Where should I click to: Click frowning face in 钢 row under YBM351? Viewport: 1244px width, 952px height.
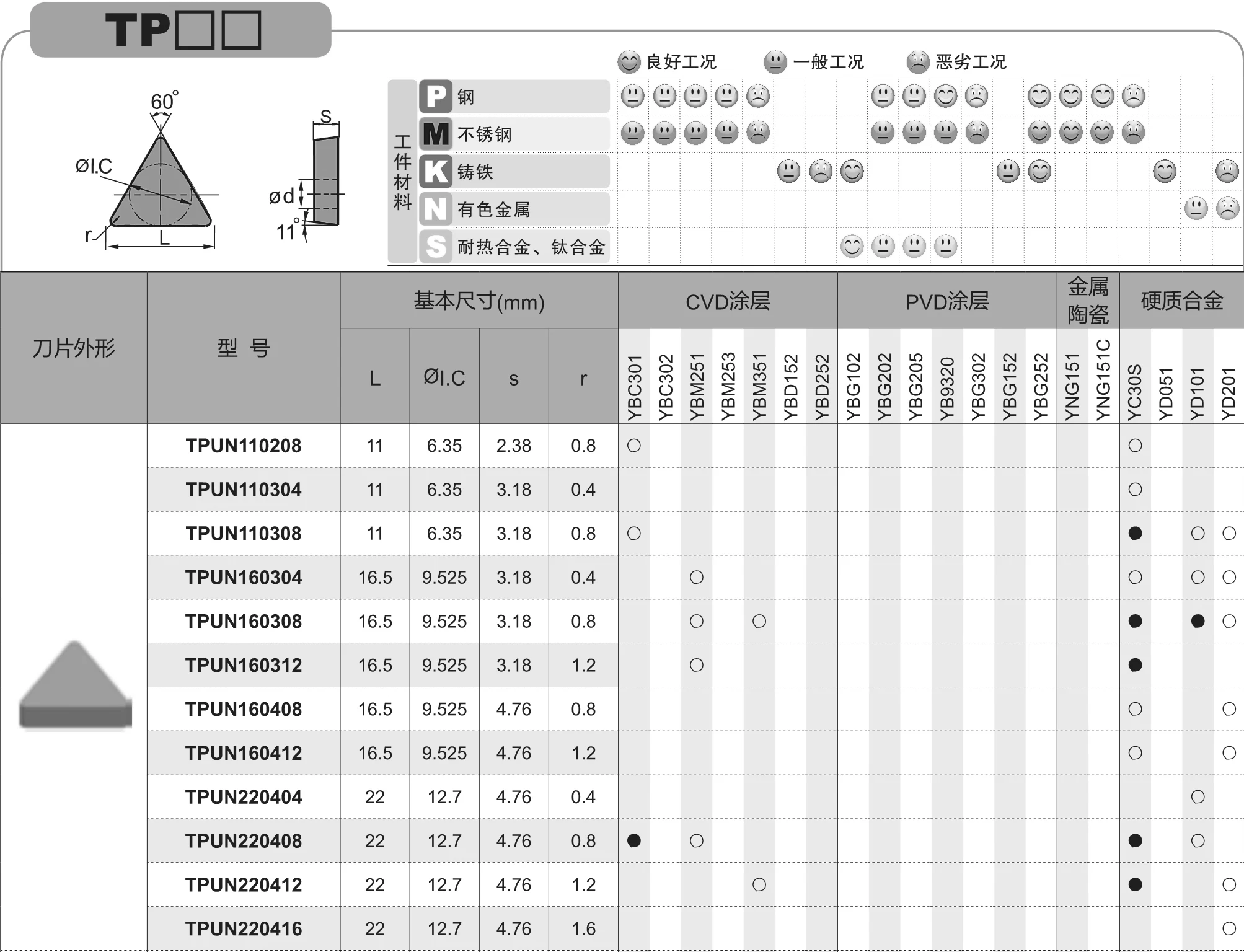point(757,96)
